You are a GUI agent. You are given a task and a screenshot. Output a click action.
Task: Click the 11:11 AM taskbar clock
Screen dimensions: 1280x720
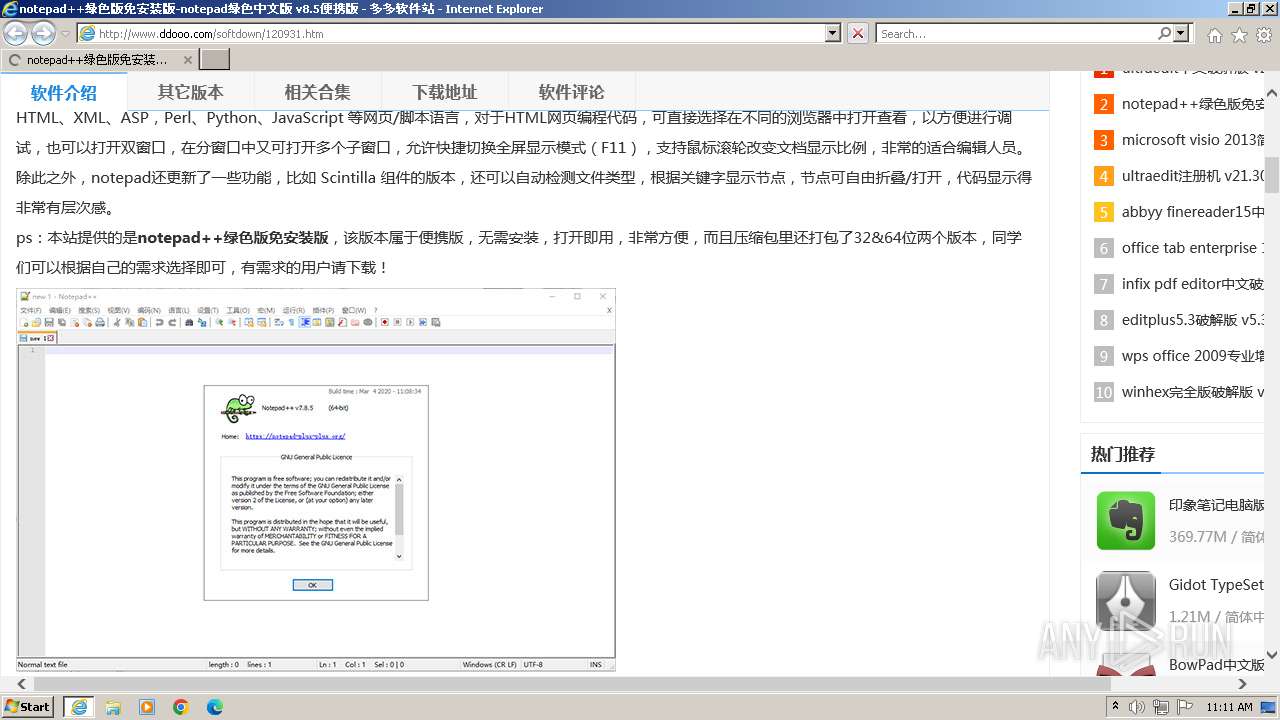(1230, 707)
